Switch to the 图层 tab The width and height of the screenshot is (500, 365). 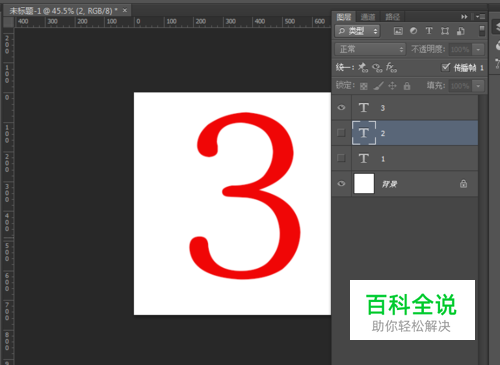[x=344, y=17]
